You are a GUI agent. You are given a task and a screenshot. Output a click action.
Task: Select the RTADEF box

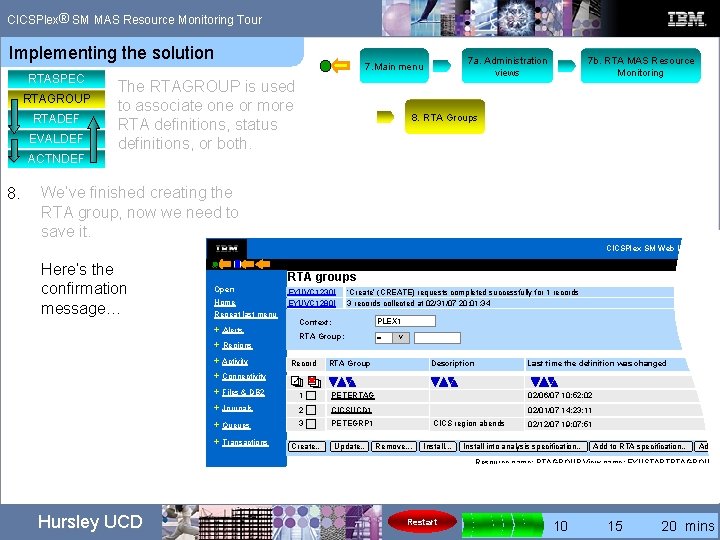coord(56,118)
